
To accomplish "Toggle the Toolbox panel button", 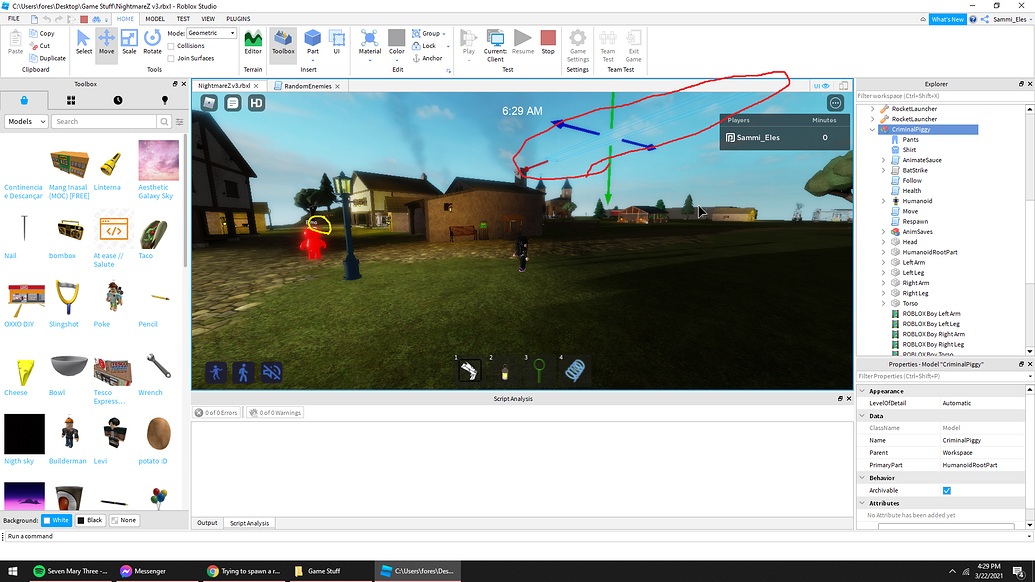I will coord(283,43).
